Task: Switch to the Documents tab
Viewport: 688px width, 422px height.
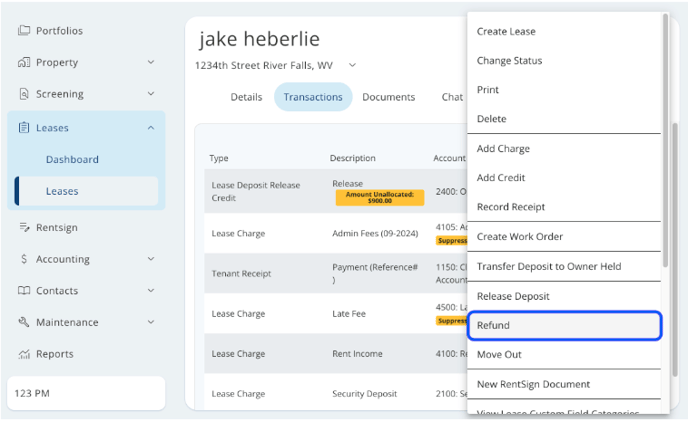Action: pyautogui.click(x=388, y=97)
